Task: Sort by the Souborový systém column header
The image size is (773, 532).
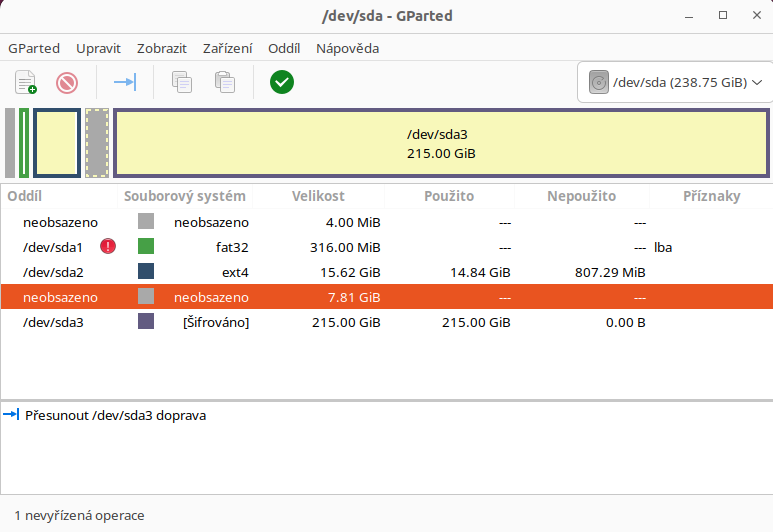Action: point(184,196)
